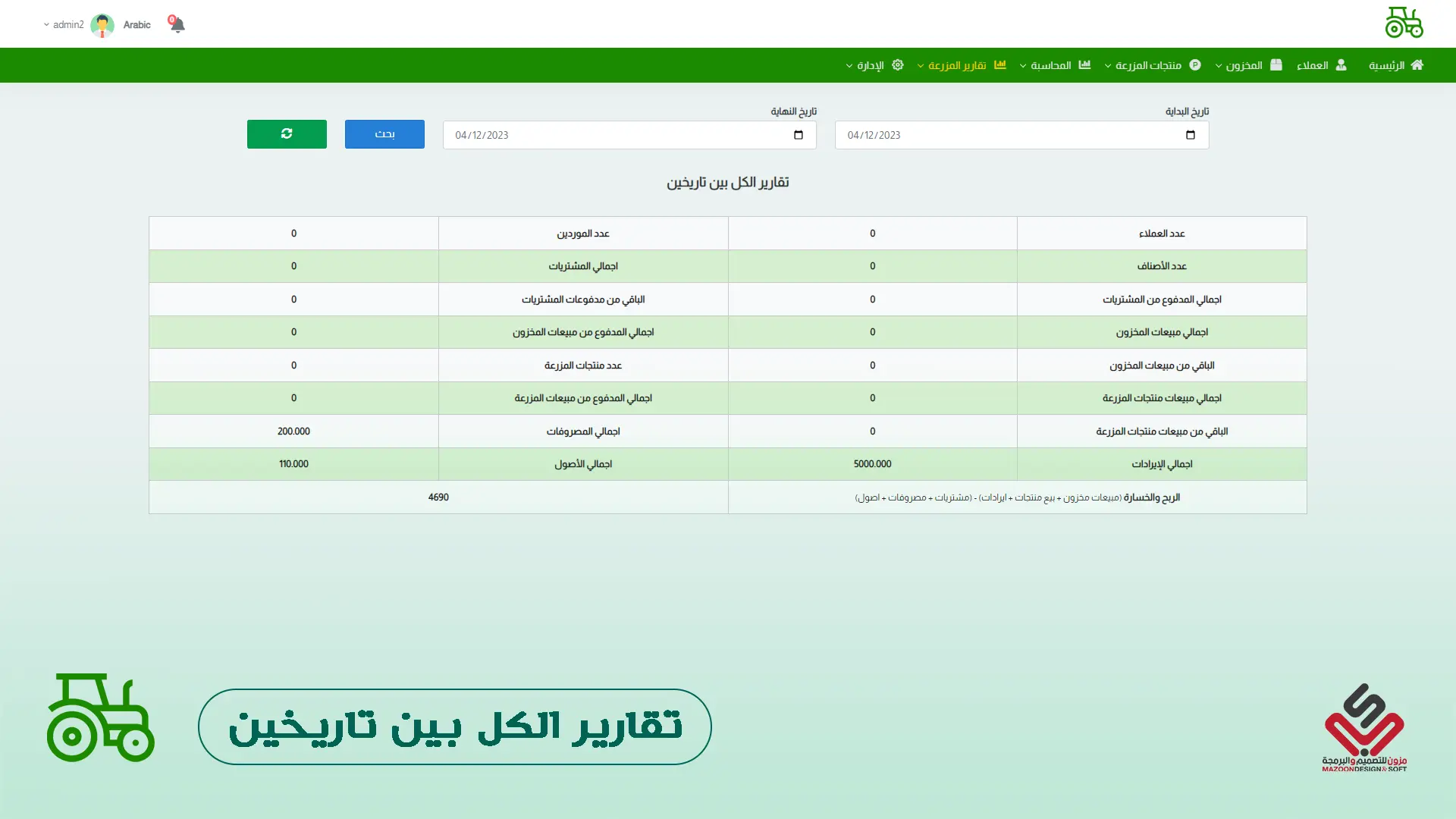Click the notification bell icon
1456x819 pixels.
click(177, 25)
